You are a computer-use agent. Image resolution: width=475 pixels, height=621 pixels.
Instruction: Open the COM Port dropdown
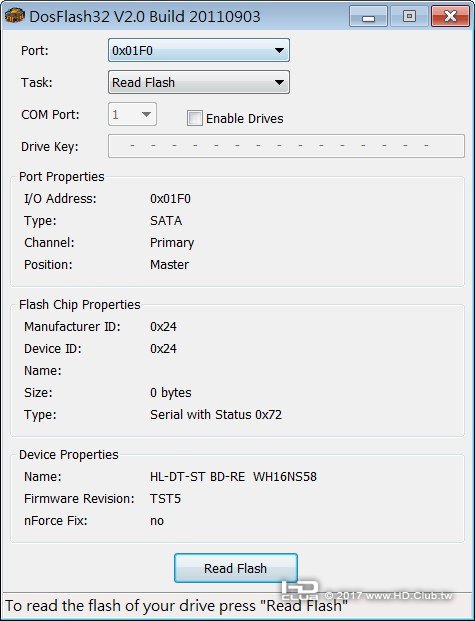132,114
